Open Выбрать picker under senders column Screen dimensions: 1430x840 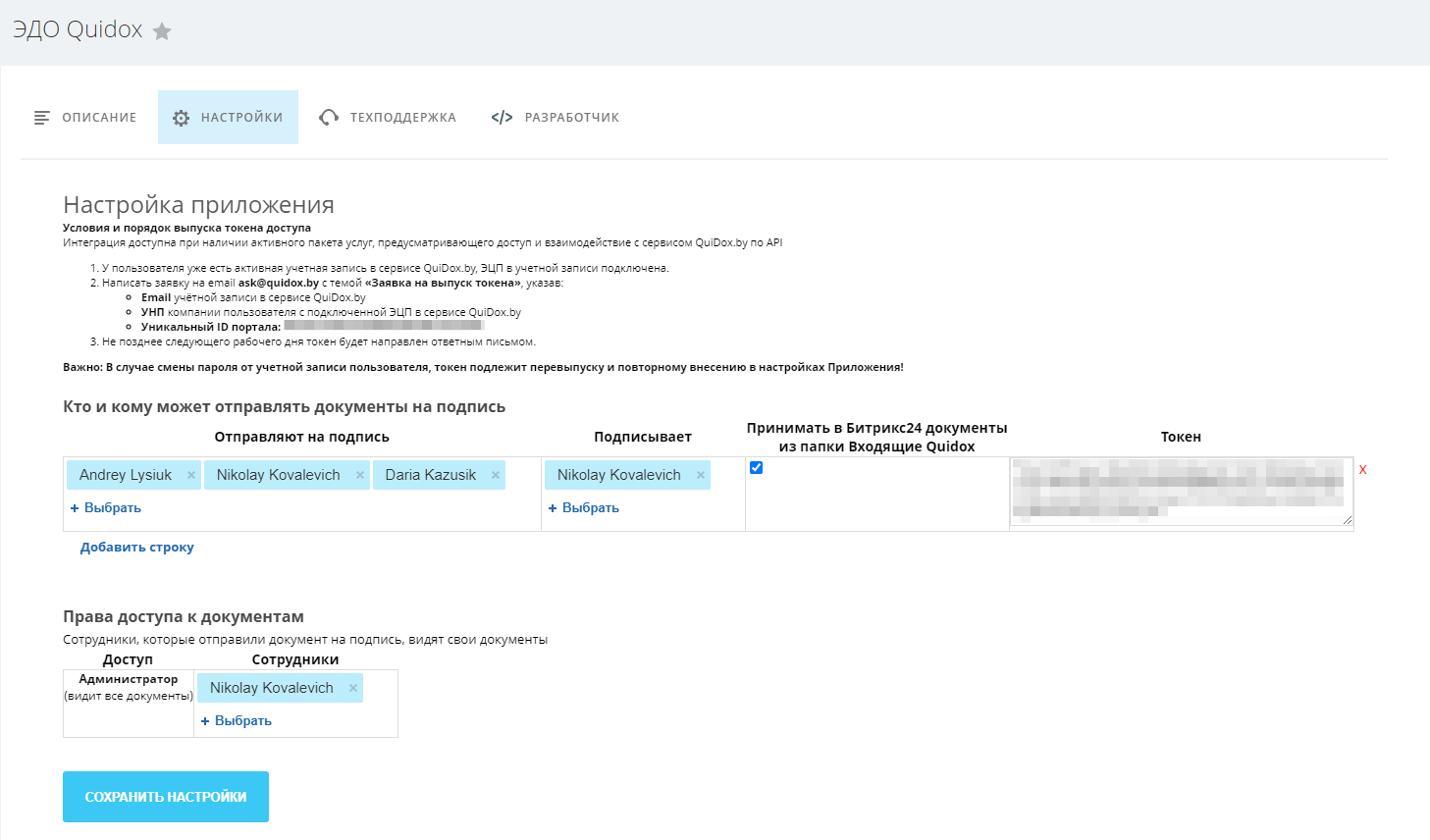coord(106,508)
